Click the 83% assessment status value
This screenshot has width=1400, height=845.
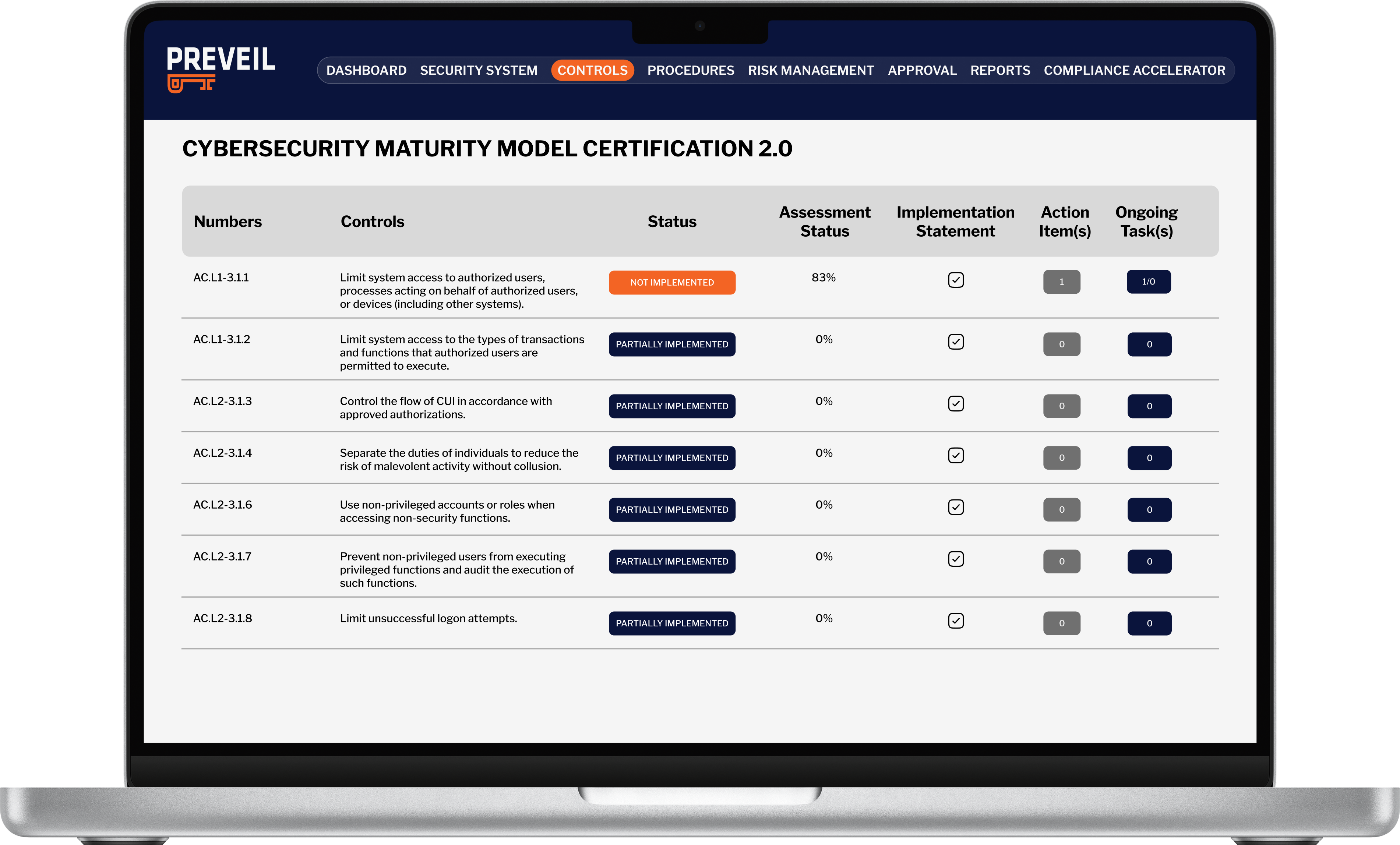click(824, 278)
